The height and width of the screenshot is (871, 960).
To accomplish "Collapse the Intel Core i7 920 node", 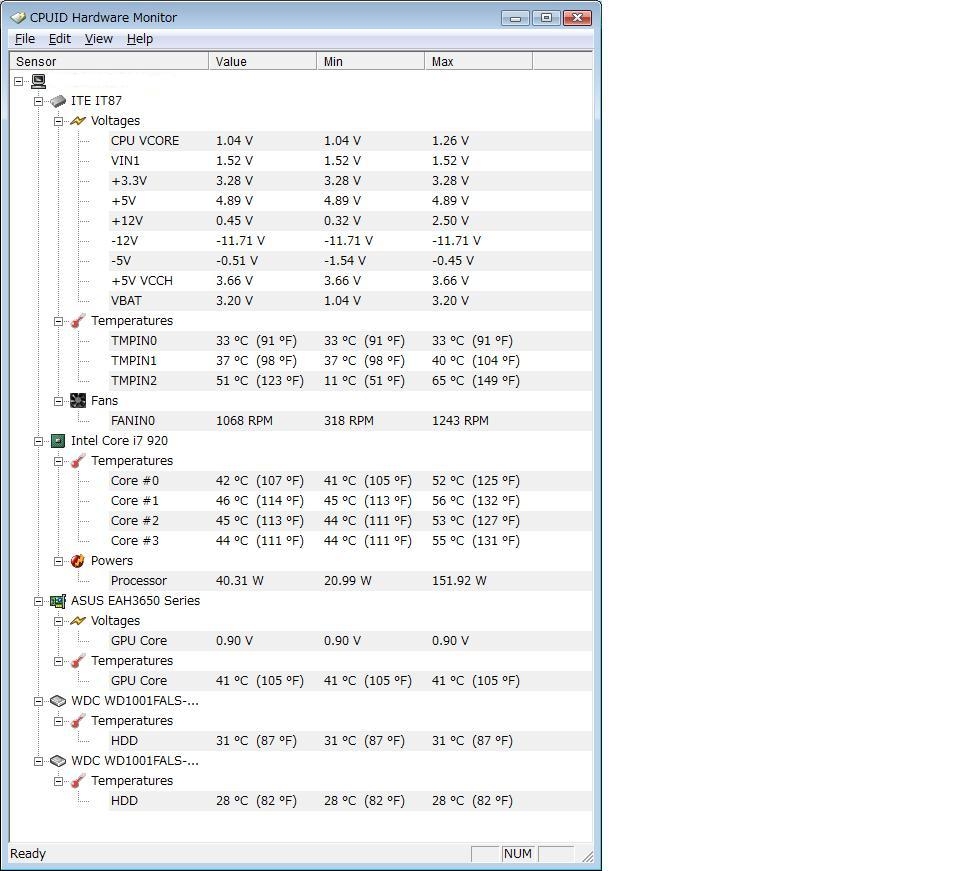I will pos(38,441).
